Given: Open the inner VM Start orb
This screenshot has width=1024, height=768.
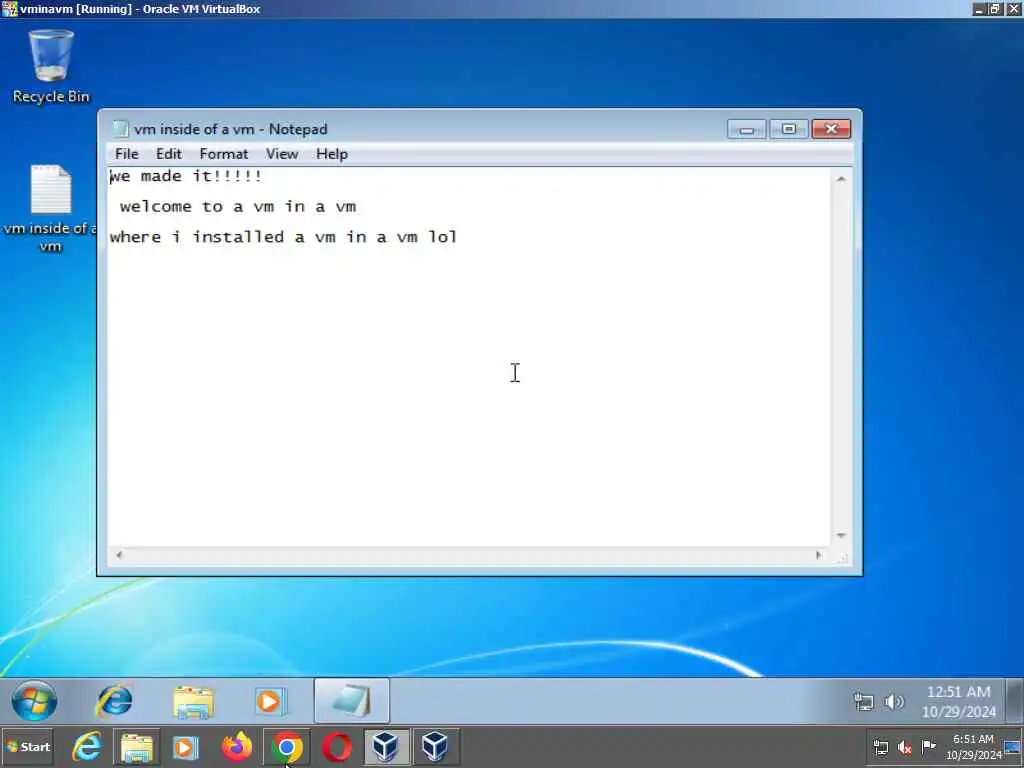Looking at the screenshot, I should 34,701.
